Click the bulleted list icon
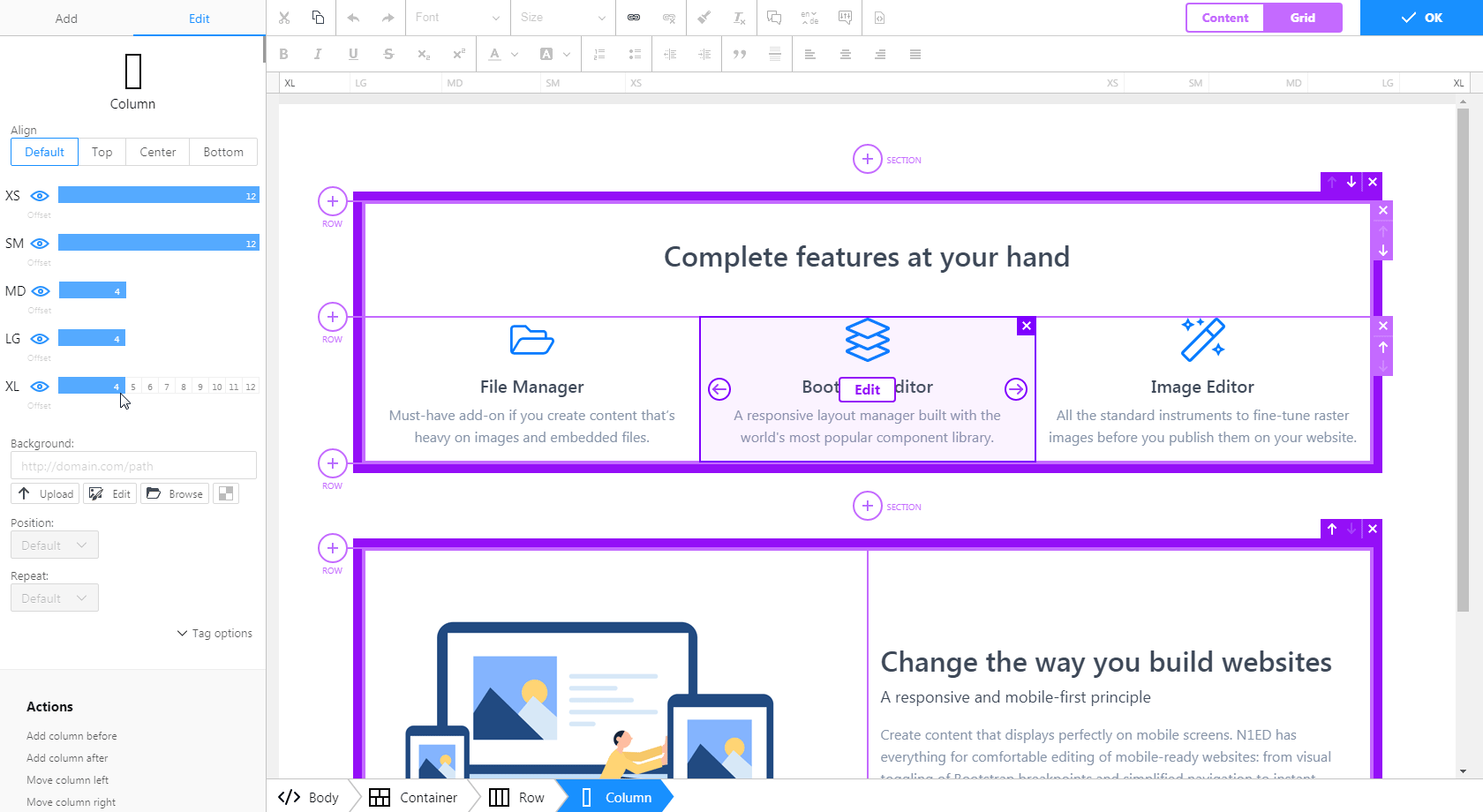 click(x=635, y=54)
